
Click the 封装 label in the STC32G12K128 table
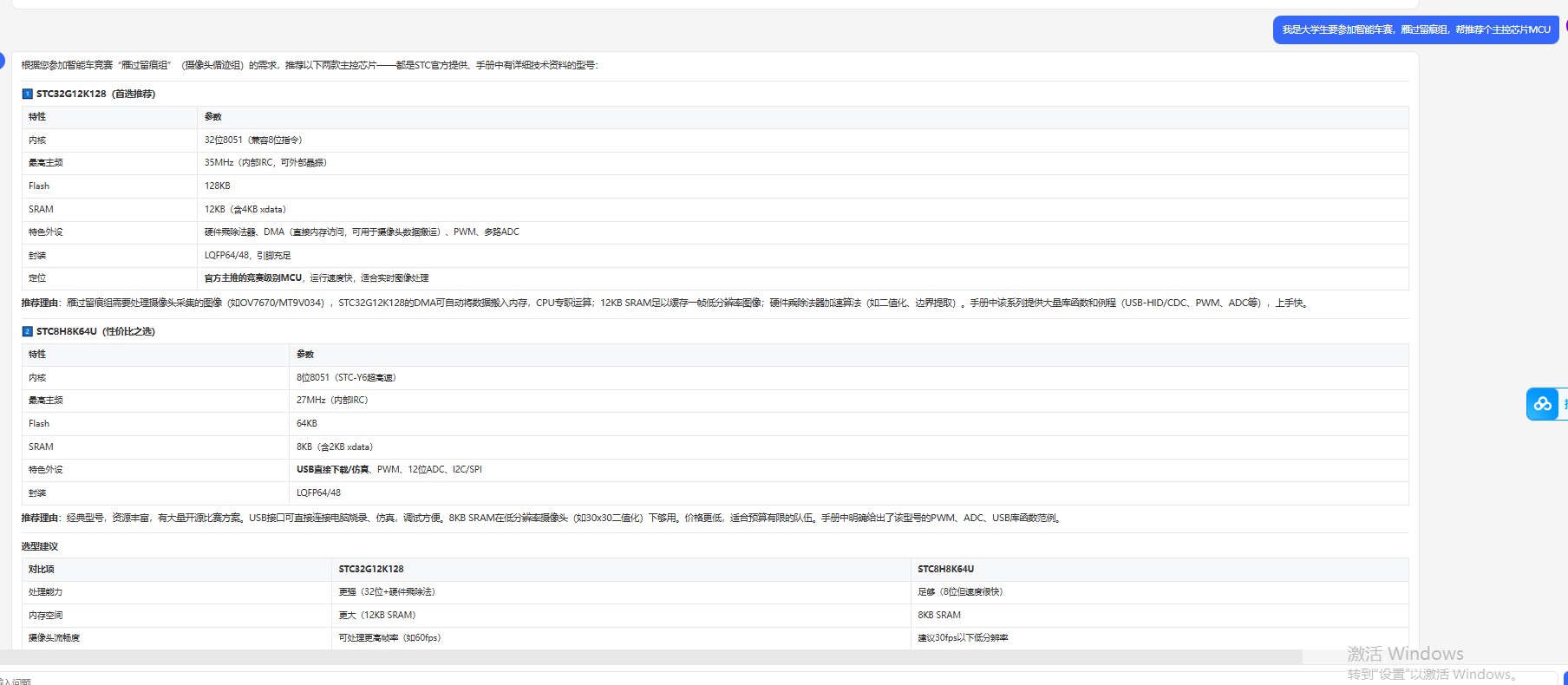point(37,255)
